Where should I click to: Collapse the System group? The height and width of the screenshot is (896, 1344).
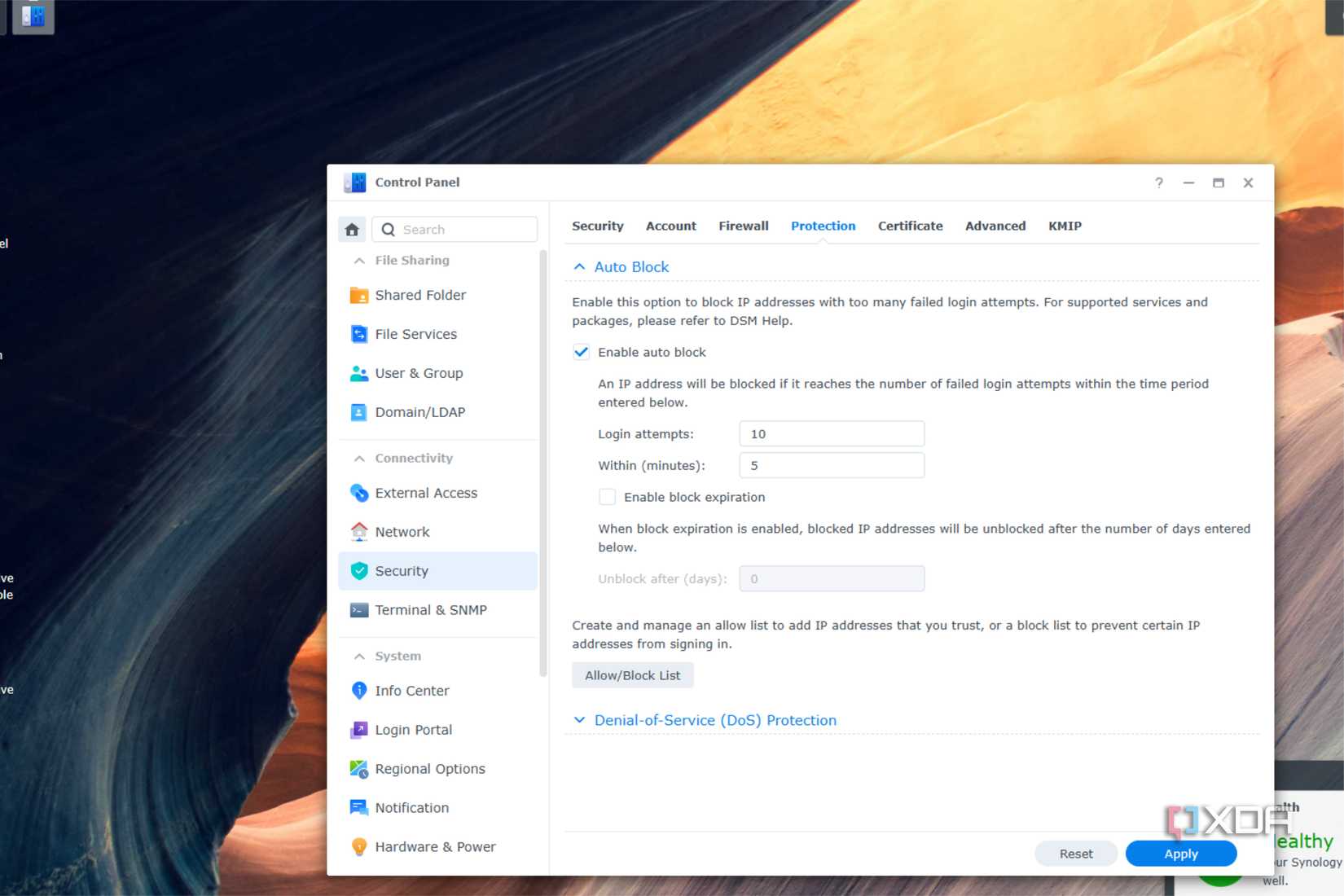coord(359,657)
